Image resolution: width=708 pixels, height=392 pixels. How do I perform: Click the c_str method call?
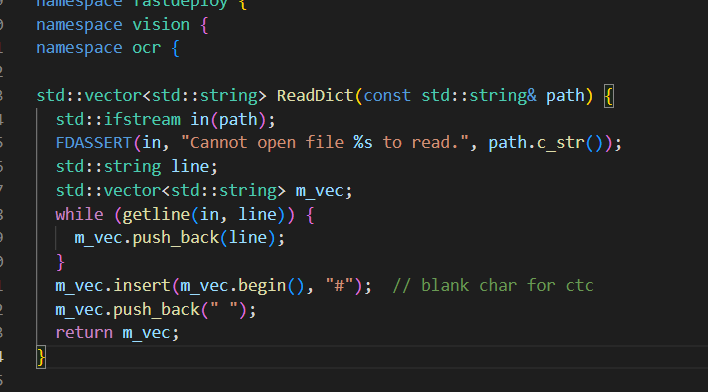tap(561, 143)
